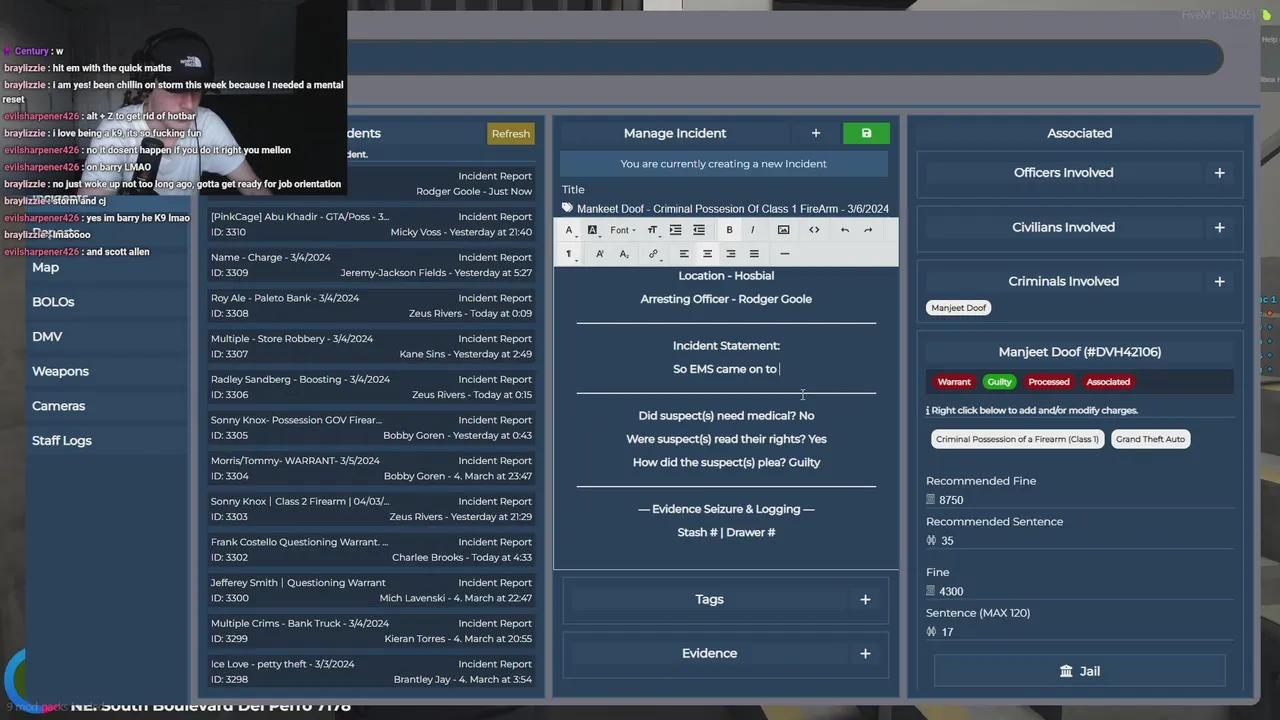
Task: Open the code view icon
Action: tap(814, 230)
